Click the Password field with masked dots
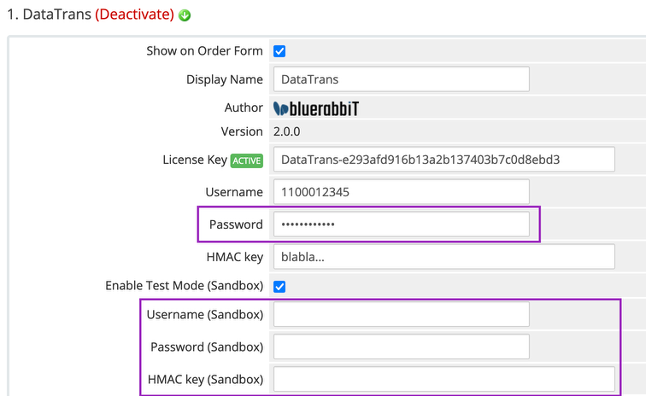 tap(401, 224)
